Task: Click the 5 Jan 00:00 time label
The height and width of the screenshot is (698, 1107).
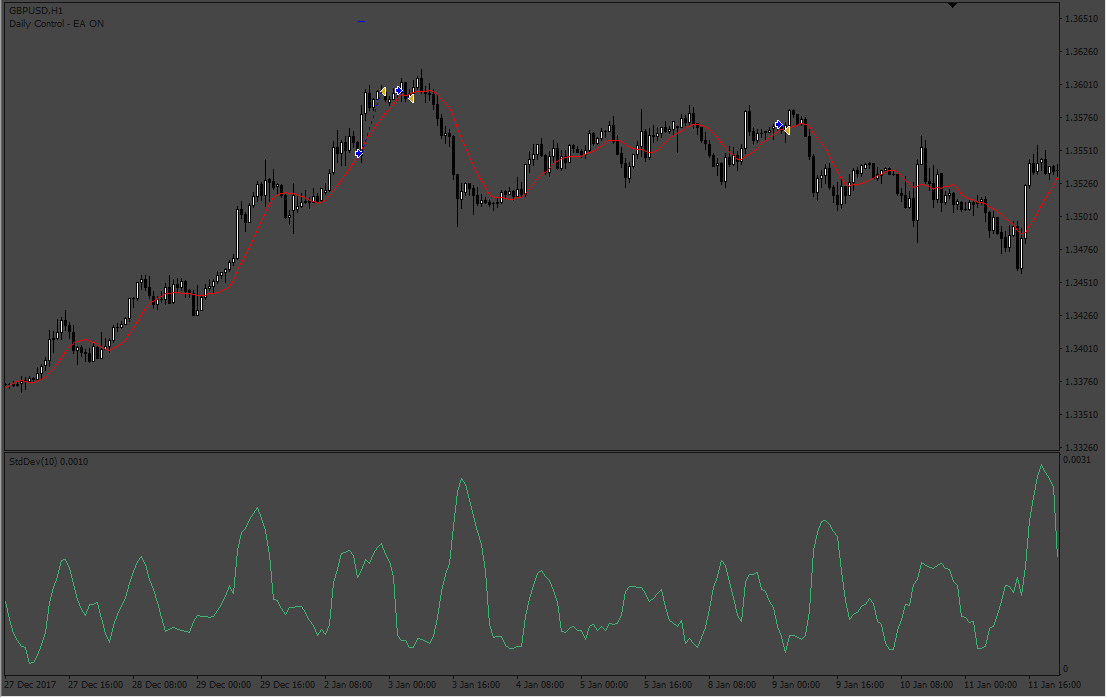Action: [x=604, y=685]
